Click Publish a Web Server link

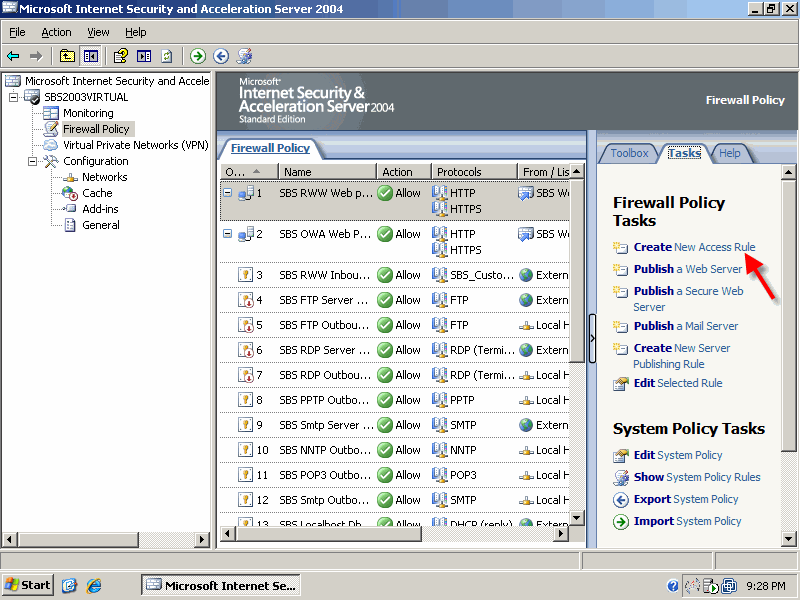click(x=687, y=269)
